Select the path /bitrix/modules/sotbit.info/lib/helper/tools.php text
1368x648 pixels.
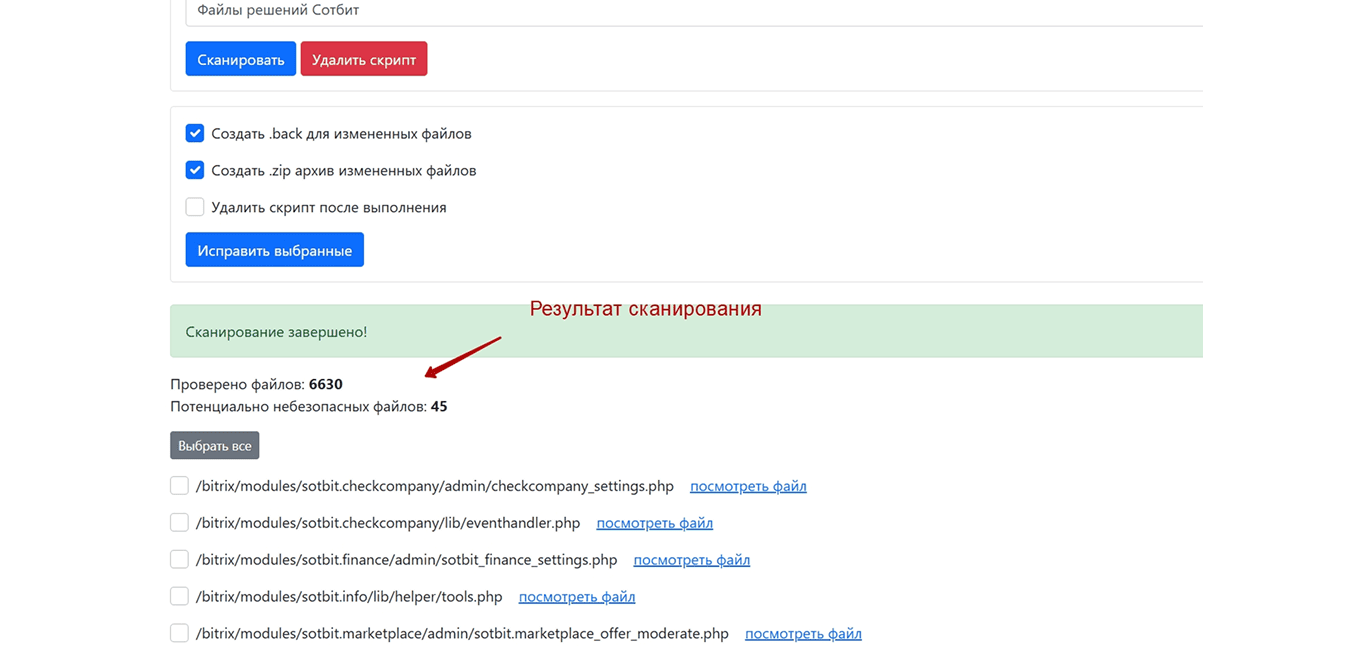coord(349,597)
